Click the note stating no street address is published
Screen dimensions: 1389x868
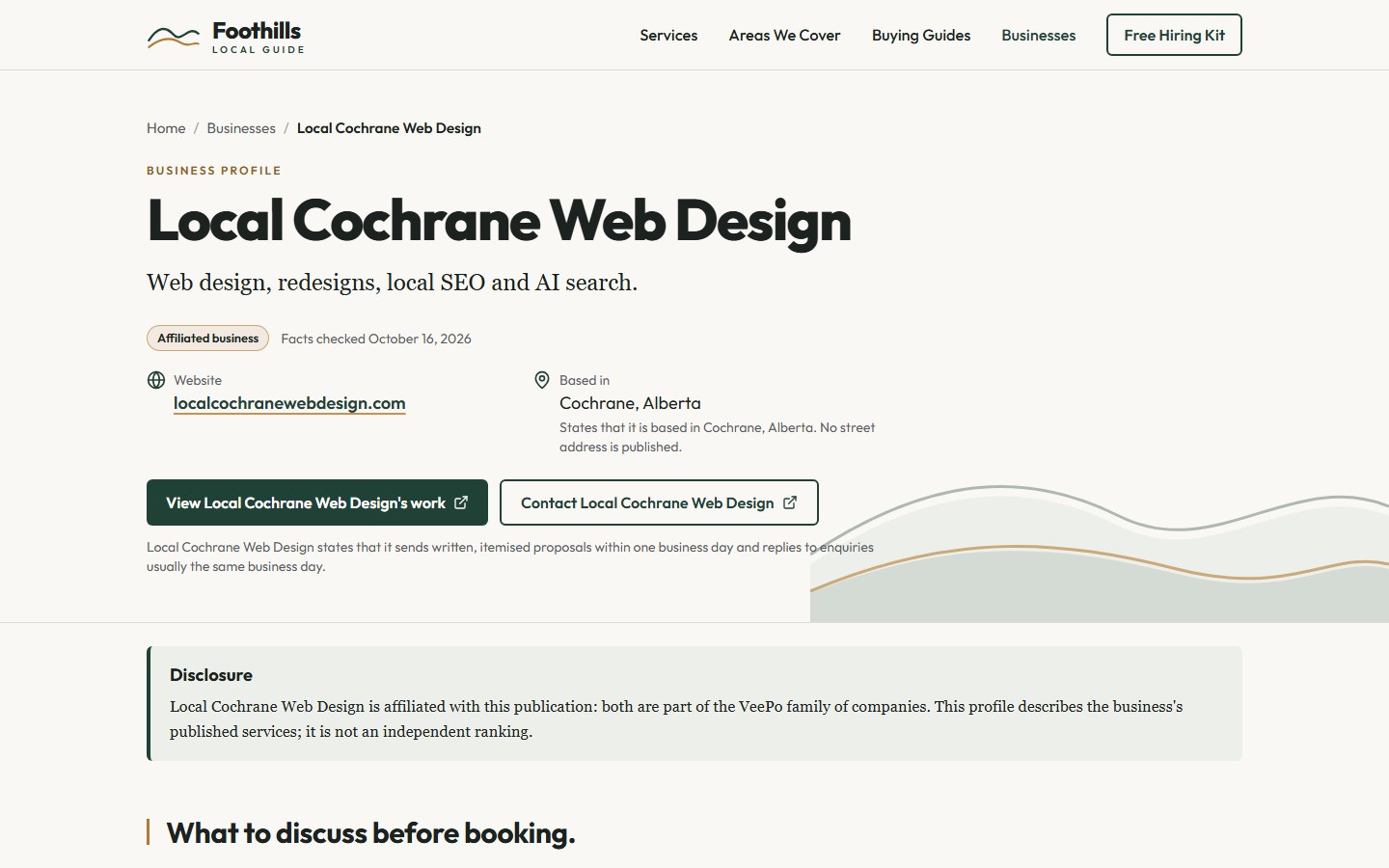[x=717, y=437]
